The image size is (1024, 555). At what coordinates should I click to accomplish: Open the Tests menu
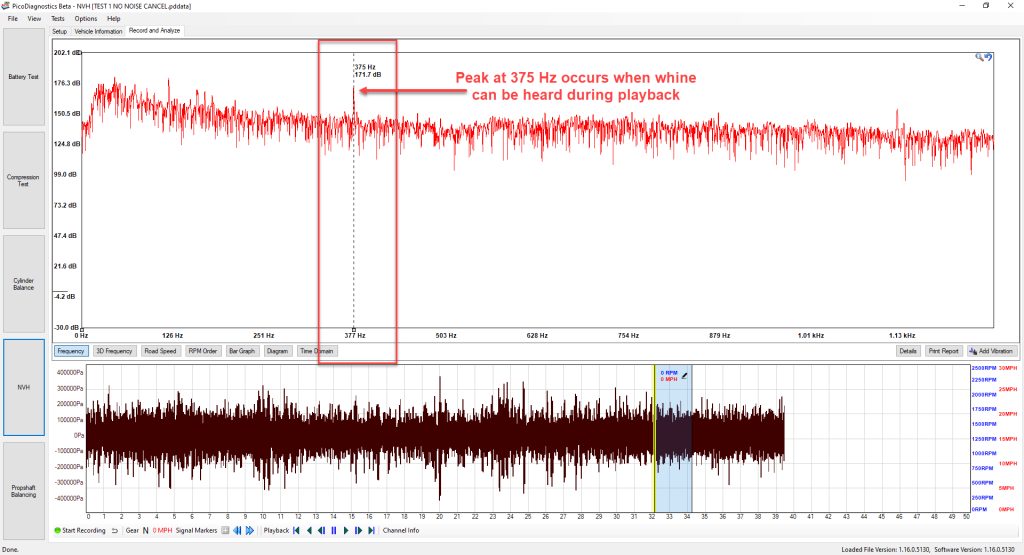pos(58,18)
